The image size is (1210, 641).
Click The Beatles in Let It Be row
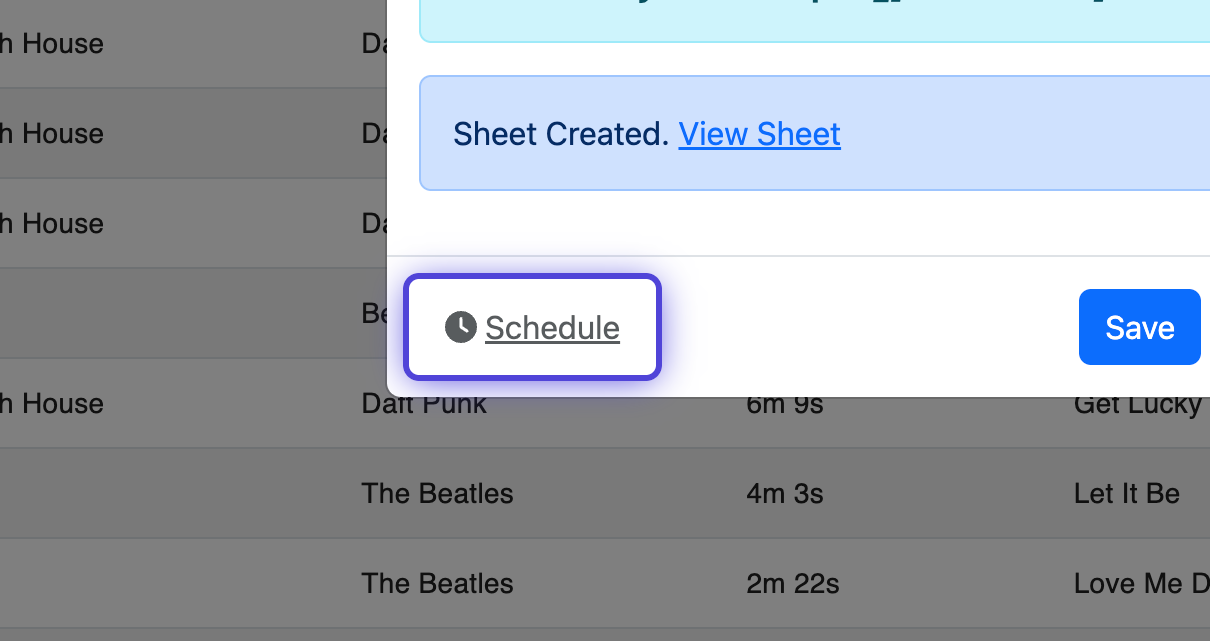coord(437,493)
